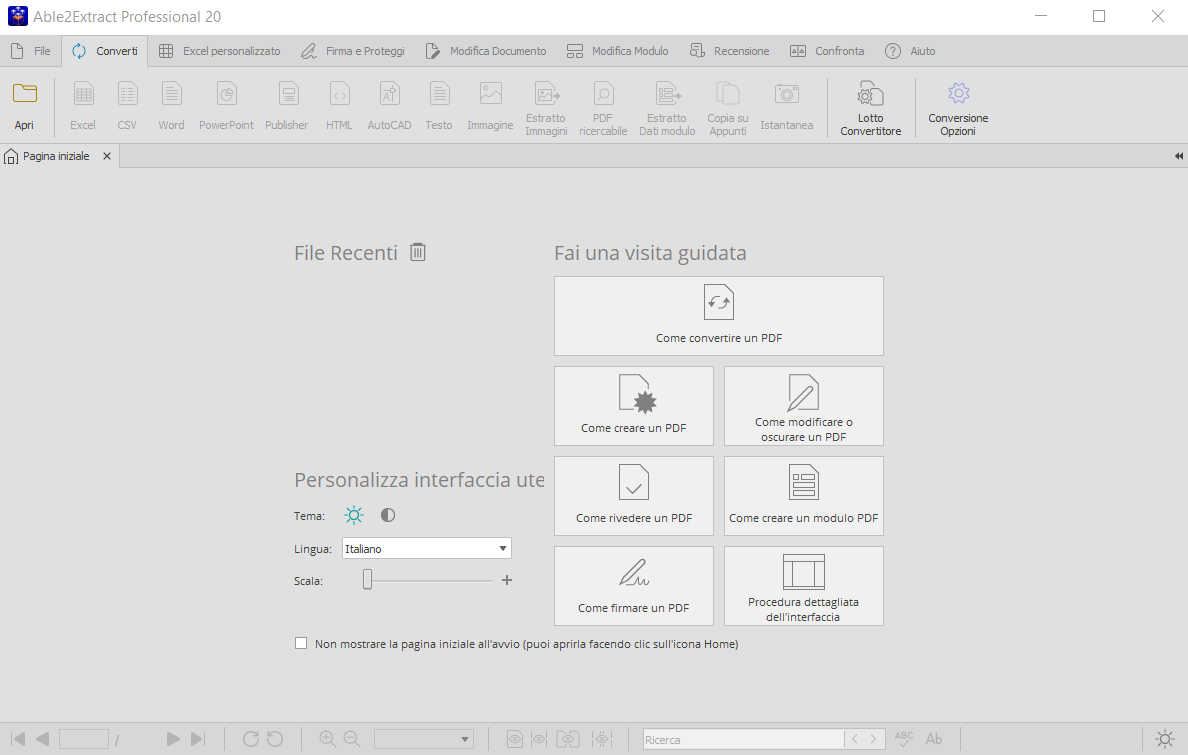Open Come creare un modulo PDF

804,496
